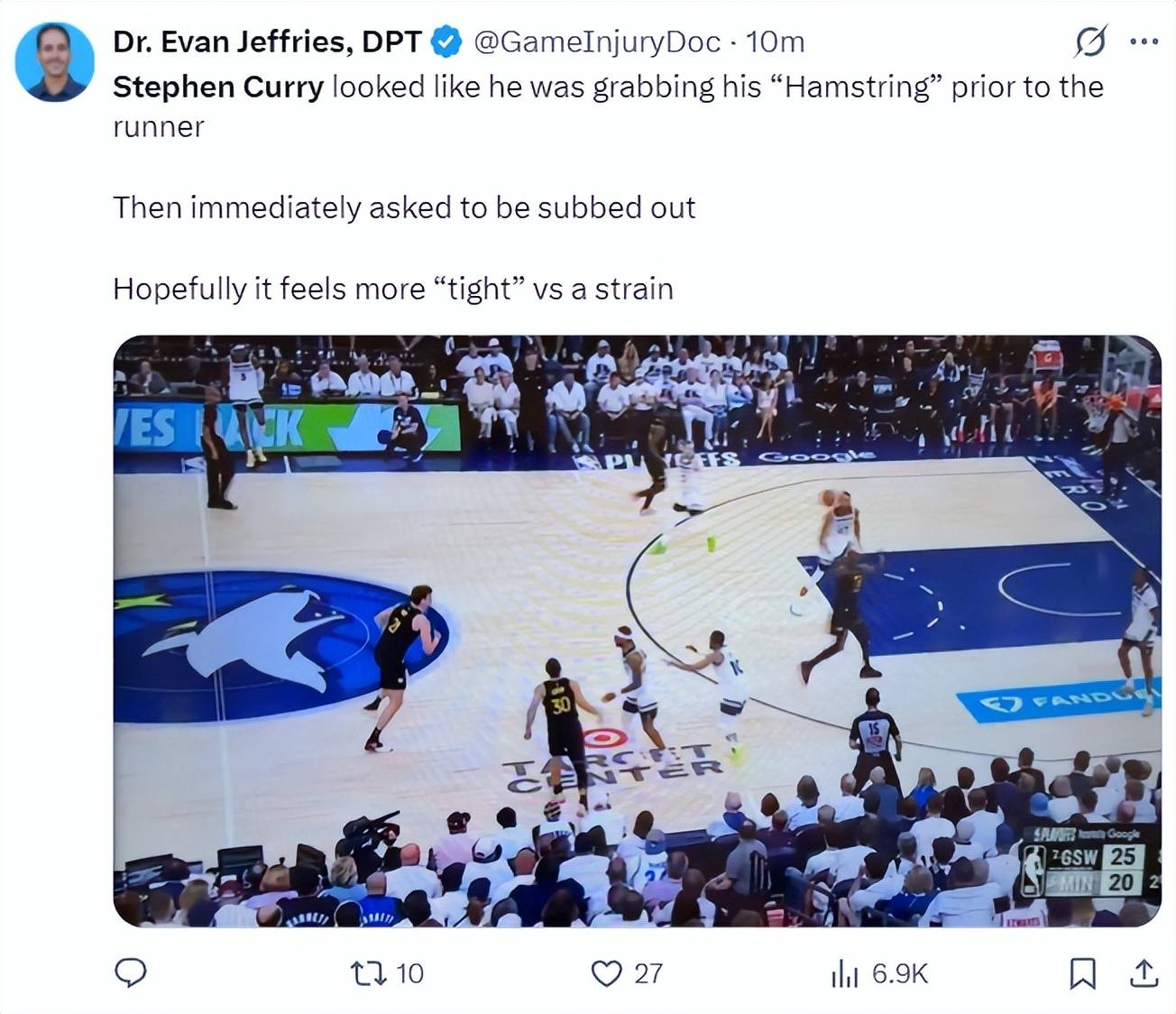Repost the tweet using the retweet icon
The width and height of the screenshot is (1176, 1014).
pos(368,973)
